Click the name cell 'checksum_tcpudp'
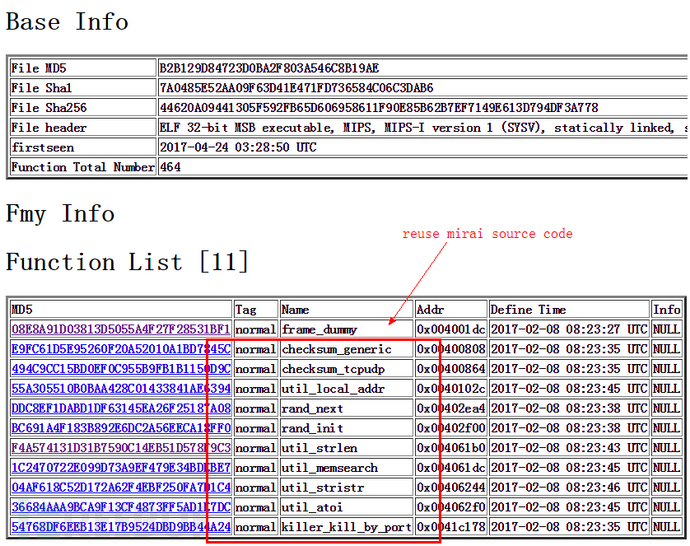Viewport: 690px width, 546px height. (347, 369)
